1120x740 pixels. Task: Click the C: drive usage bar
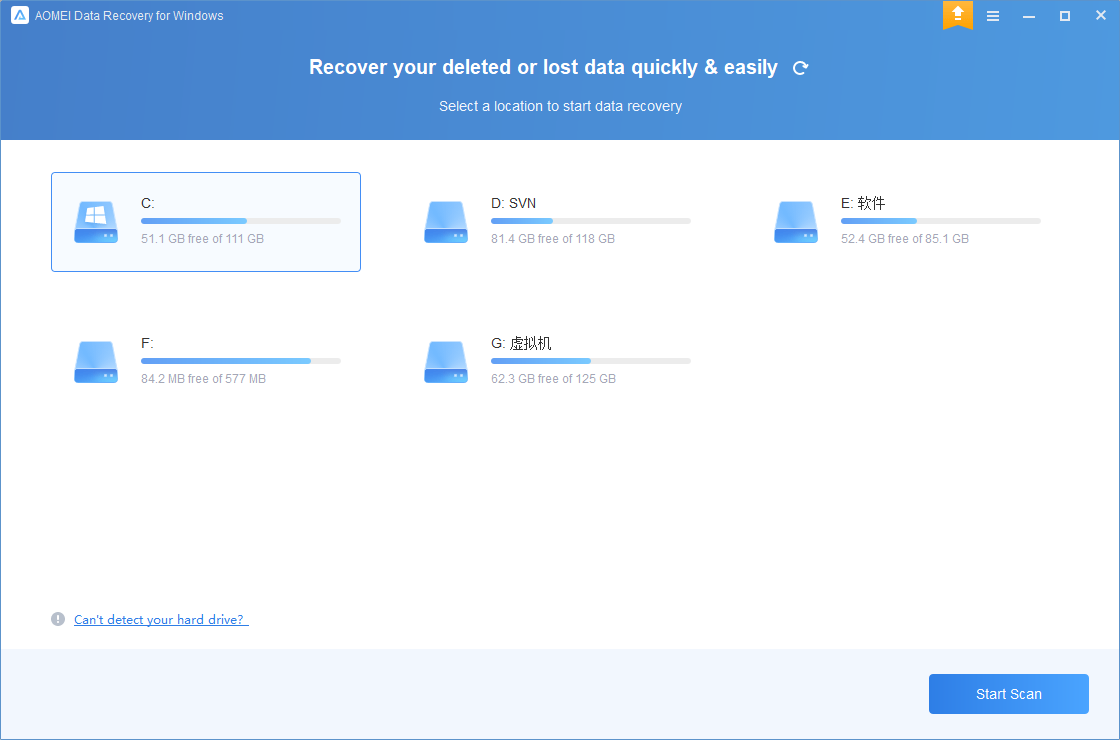pyautogui.click(x=241, y=221)
